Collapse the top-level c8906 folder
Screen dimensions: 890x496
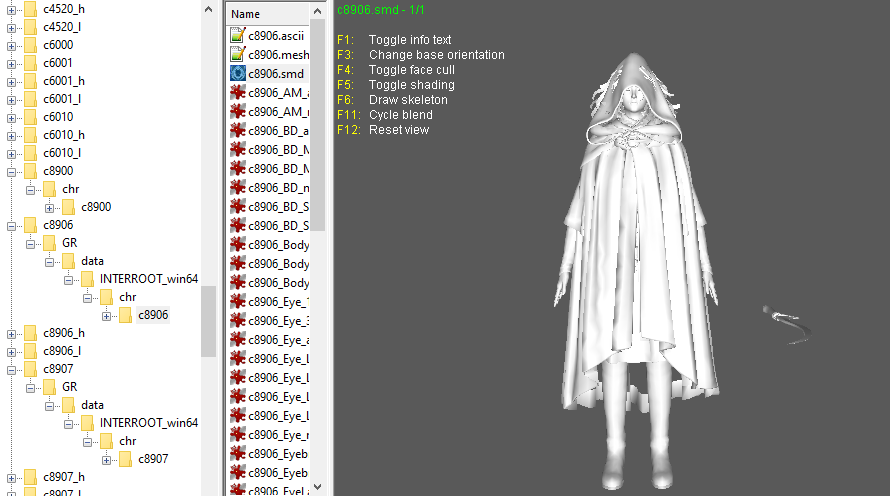11,226
